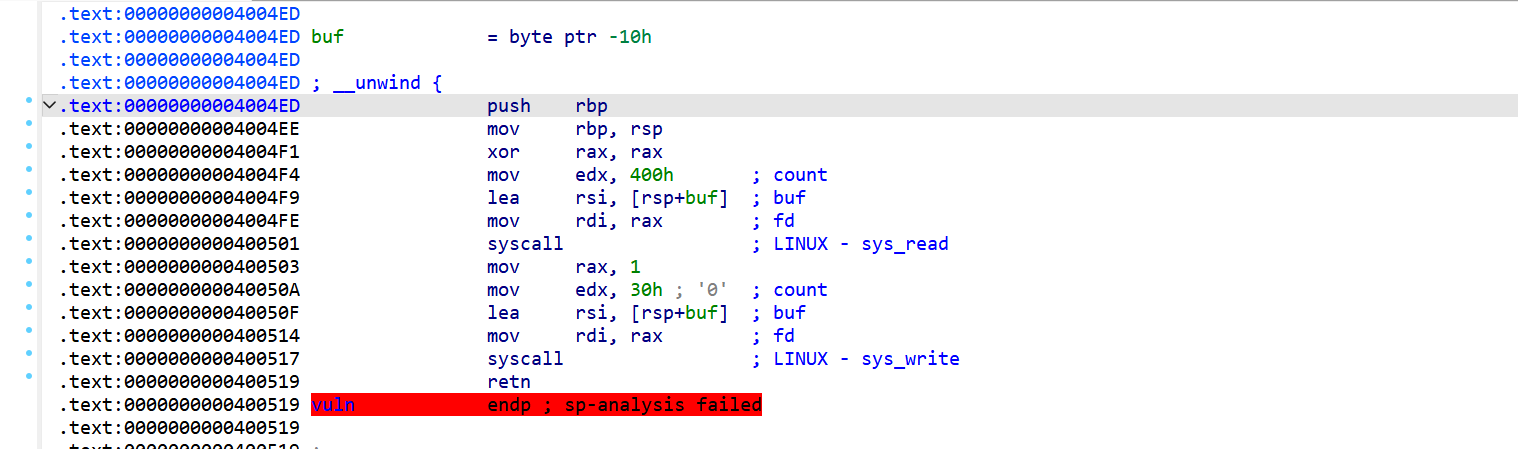Click address .text:000000000040050A
The image size is (1518, 449).
(x=179, y=290)
